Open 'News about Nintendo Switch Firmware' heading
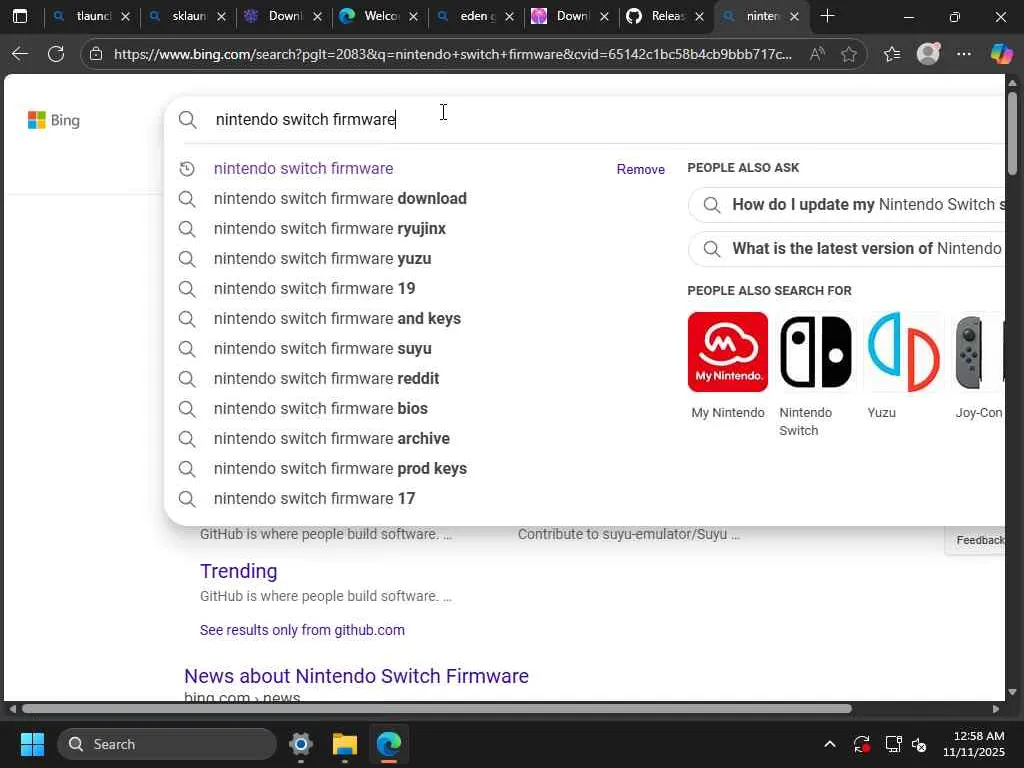Screen dimensions: 1024x768 tap(356, 676)
